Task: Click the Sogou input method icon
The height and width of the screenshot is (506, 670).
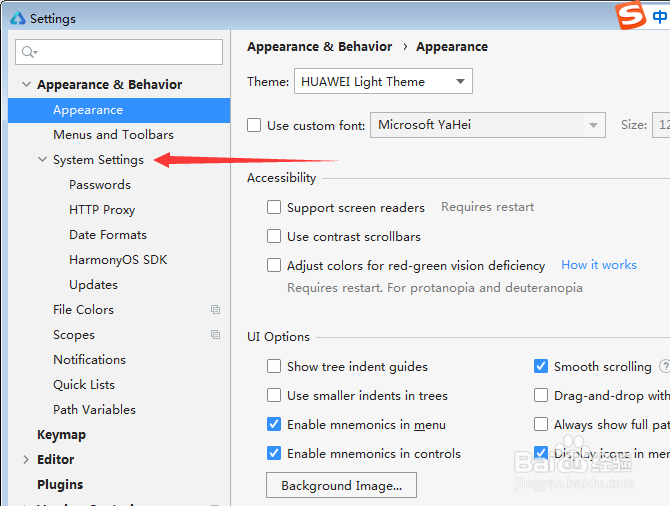Action: pos(631,17)
